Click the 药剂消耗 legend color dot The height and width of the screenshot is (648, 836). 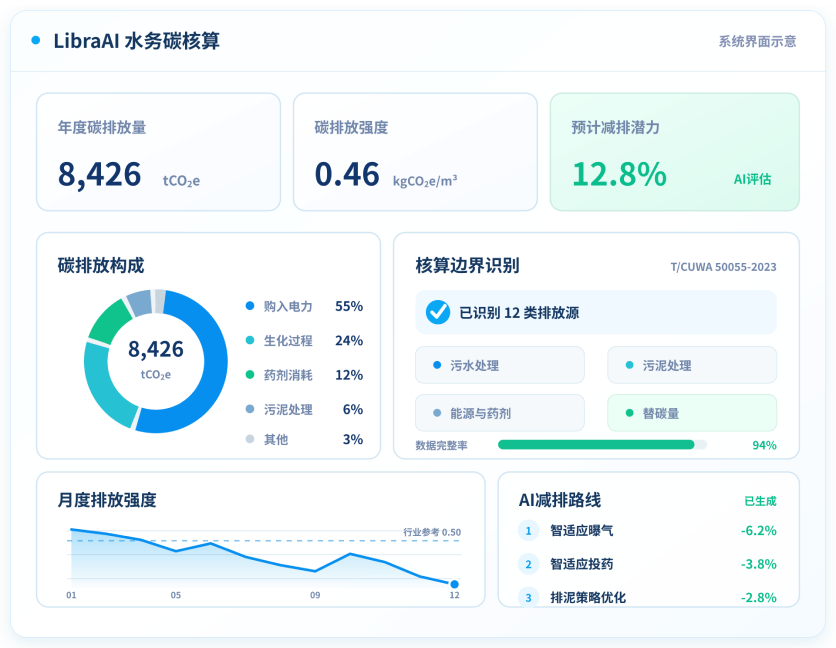click(x=250, y=374)
